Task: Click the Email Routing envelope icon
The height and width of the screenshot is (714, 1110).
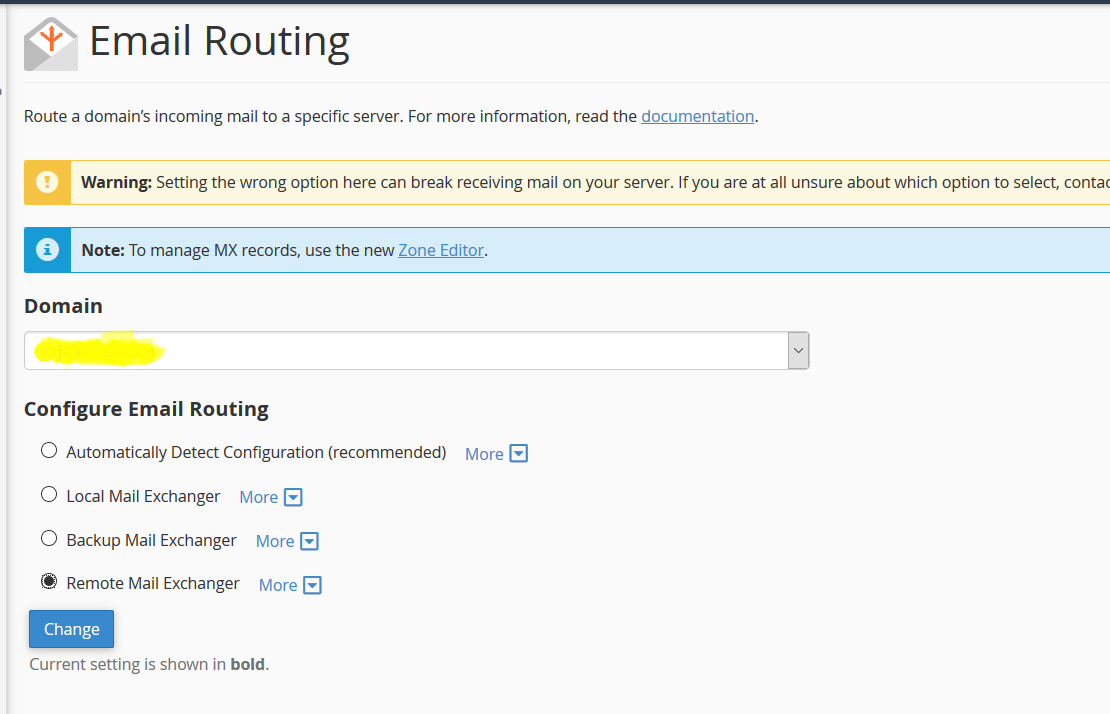Action: click(x=51, y=44)
